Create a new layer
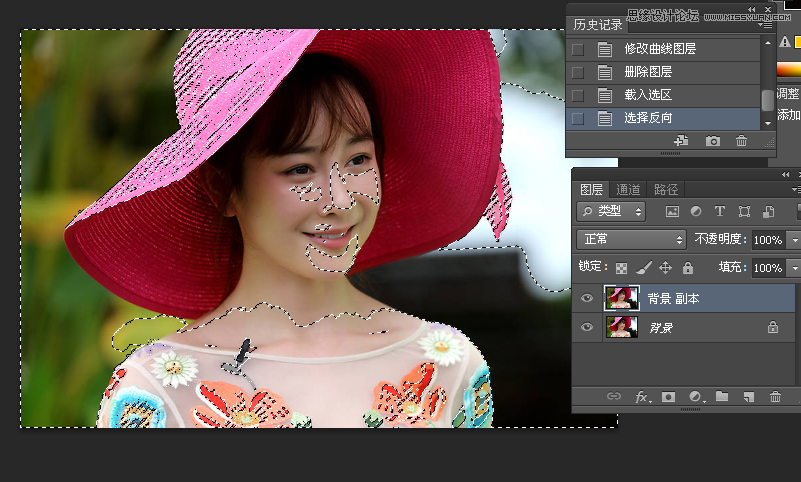The image size is (801, 482). 748,397
